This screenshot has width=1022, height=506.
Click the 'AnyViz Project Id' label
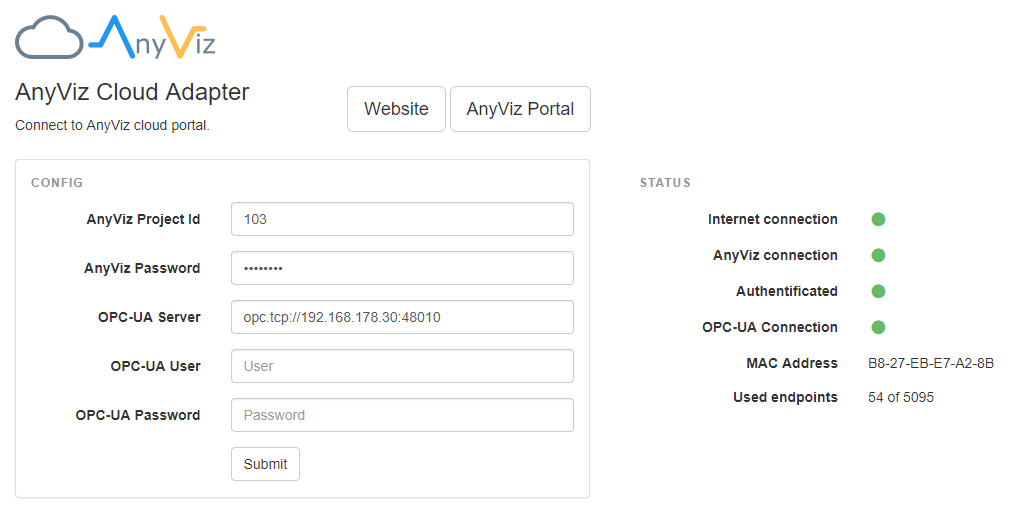point(143,220)
